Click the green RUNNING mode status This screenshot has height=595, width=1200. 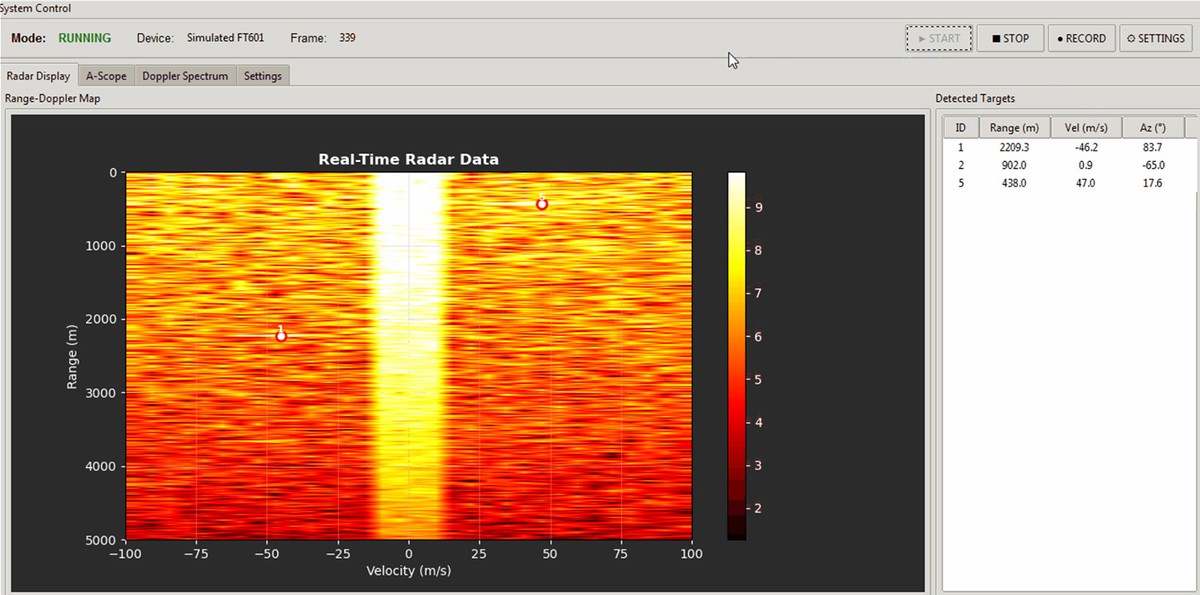[84, 38]
